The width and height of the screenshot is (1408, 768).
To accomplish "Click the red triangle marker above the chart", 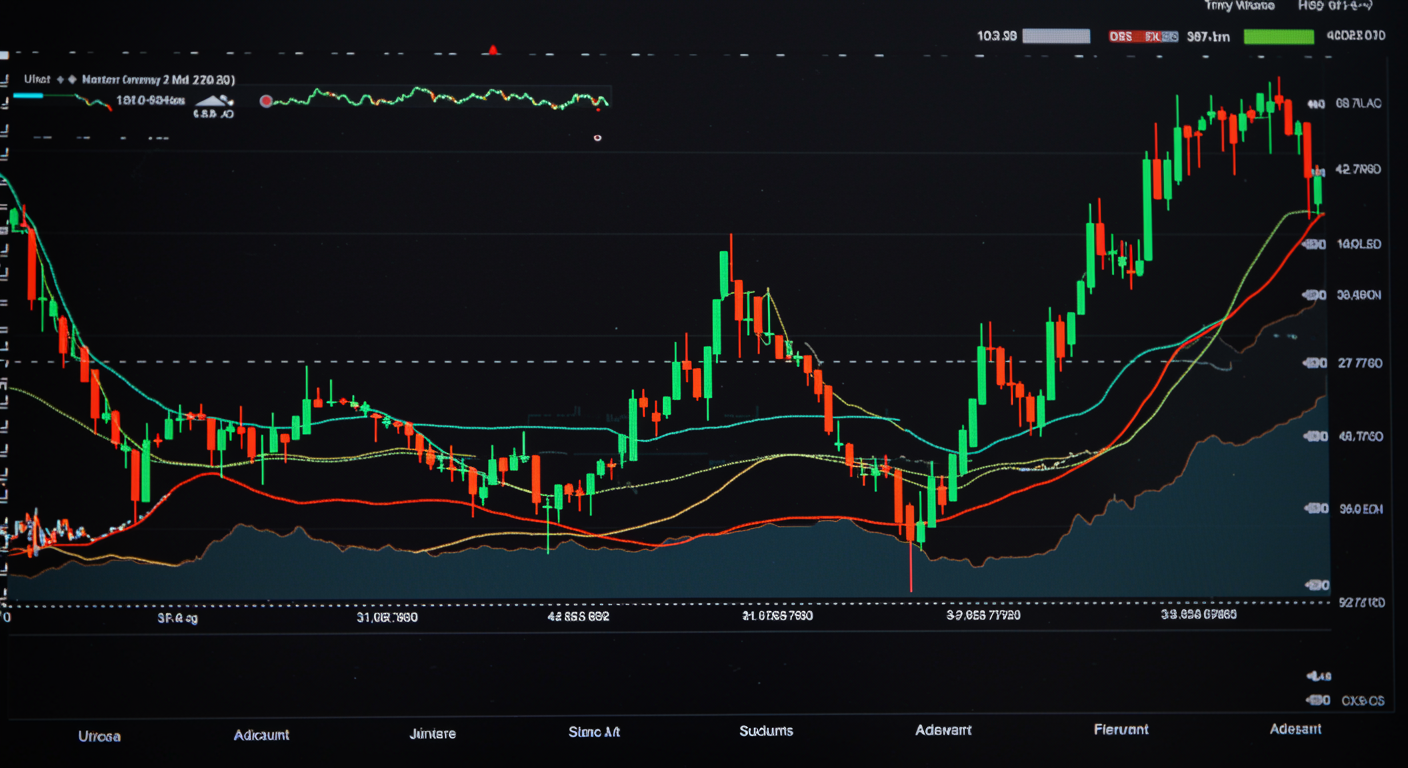I will coord(492,49).
